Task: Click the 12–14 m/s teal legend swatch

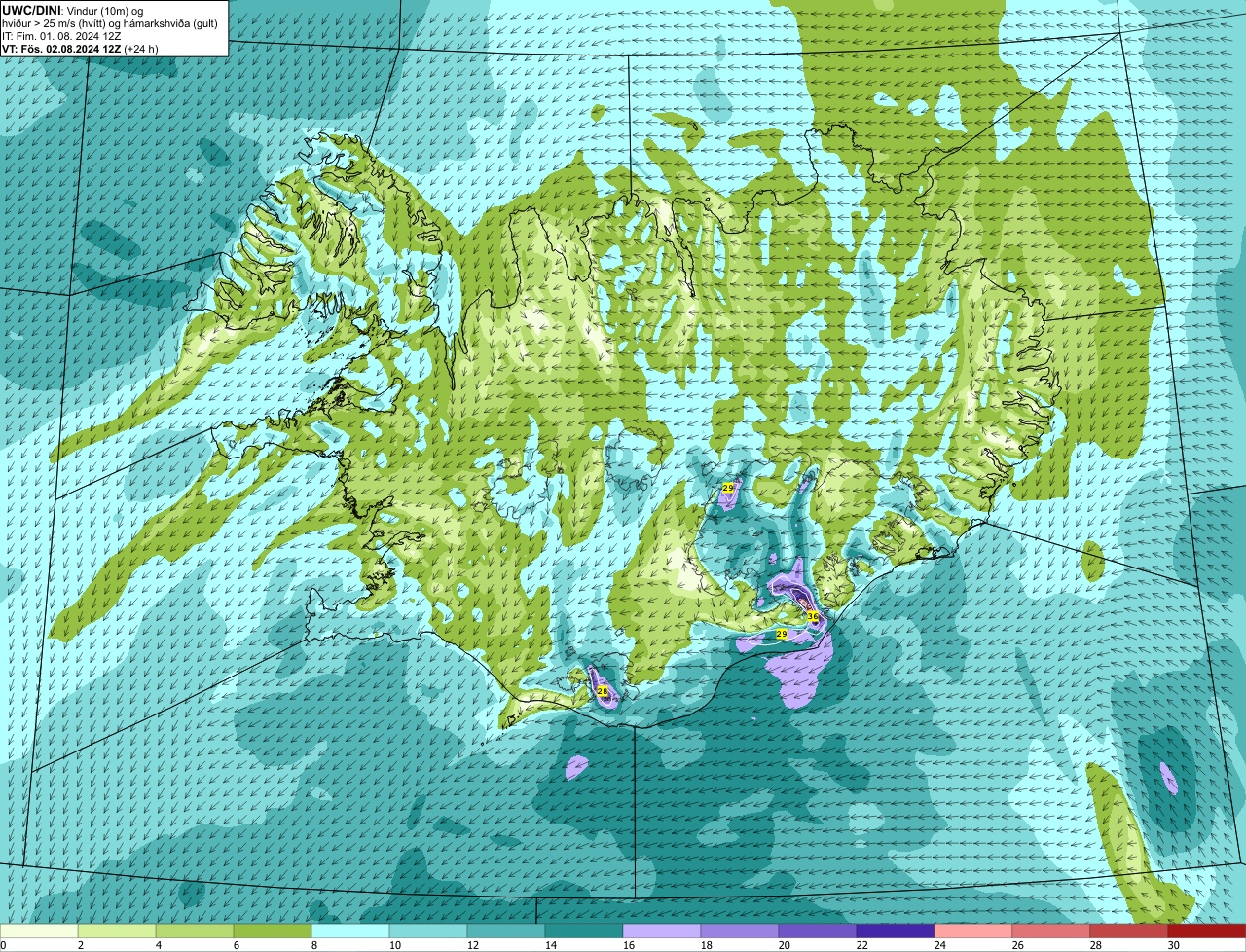Action: click(506, 932)
